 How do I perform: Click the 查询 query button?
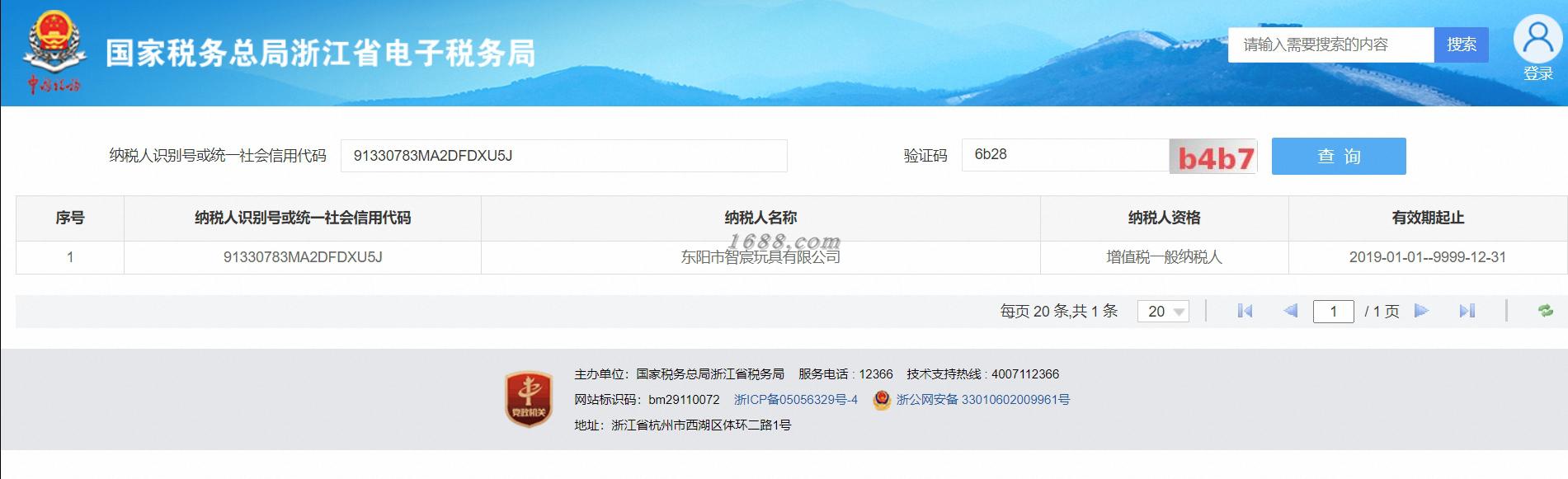click(x=1339, y=156)
